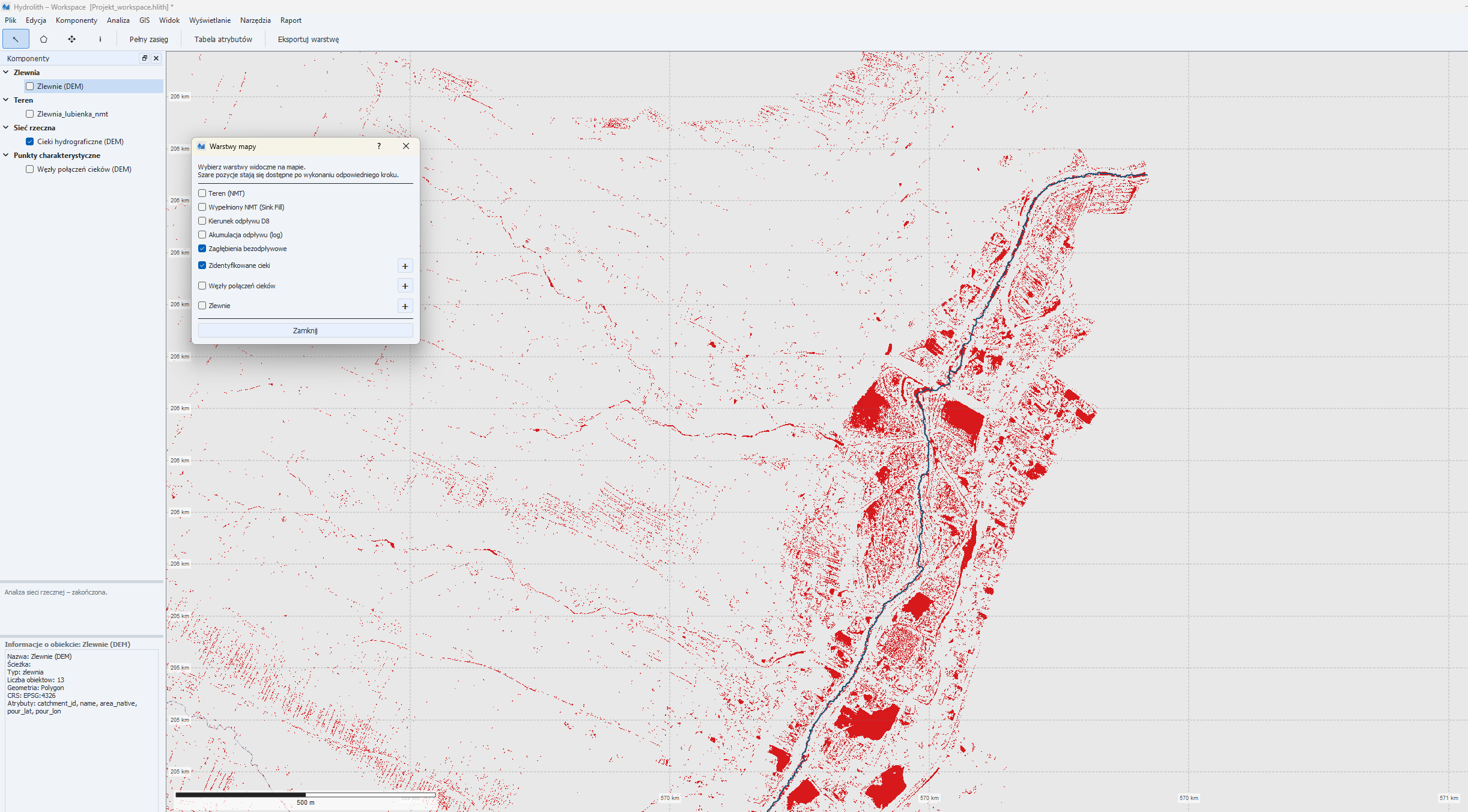The image size is (1468, 812).
Task: Click the plus button beside Węzły połączeń cieków
Action: [x=405, y=286]
